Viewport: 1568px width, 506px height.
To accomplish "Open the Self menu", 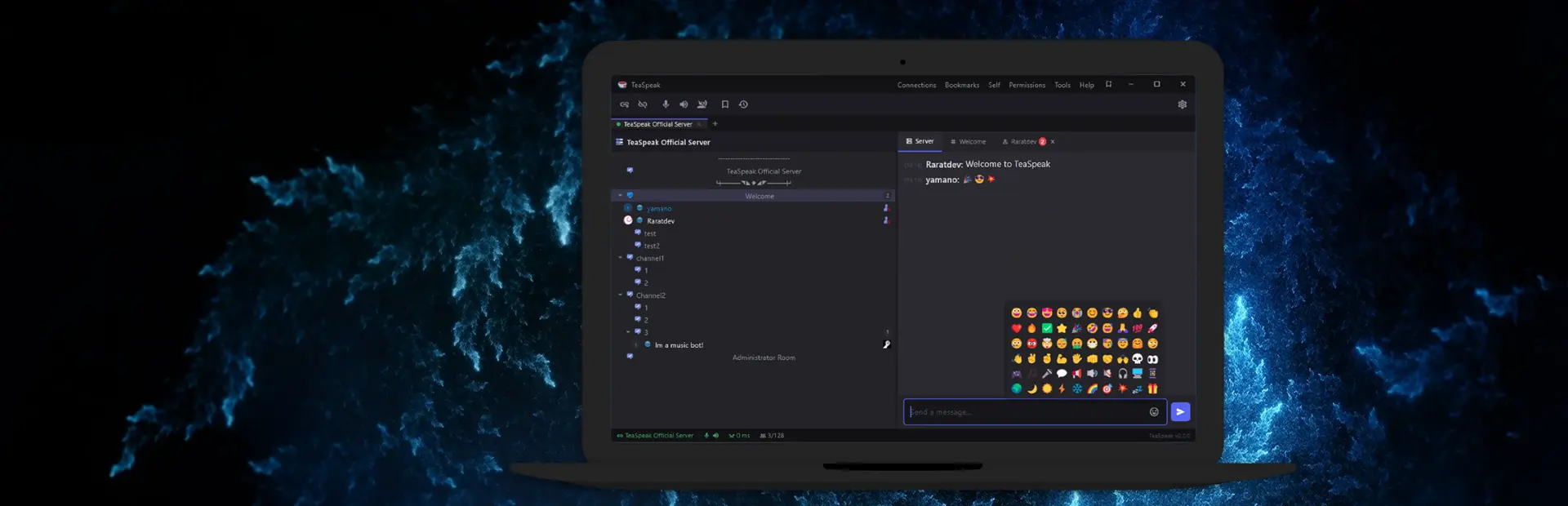I will [994, 85].
